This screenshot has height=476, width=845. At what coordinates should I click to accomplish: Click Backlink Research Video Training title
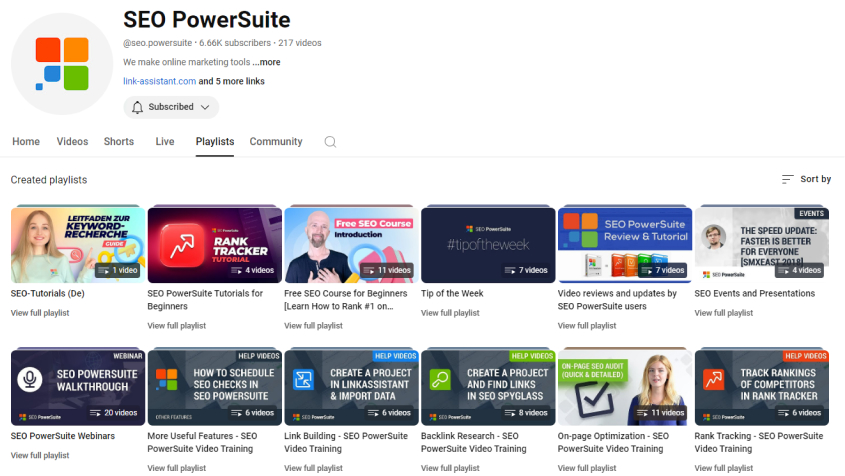474,442
